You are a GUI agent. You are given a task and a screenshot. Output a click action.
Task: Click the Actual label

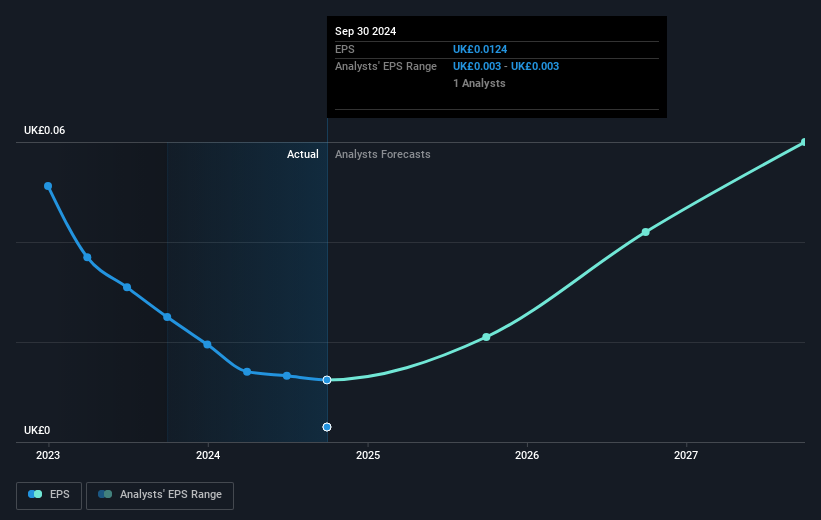(303, 154)
